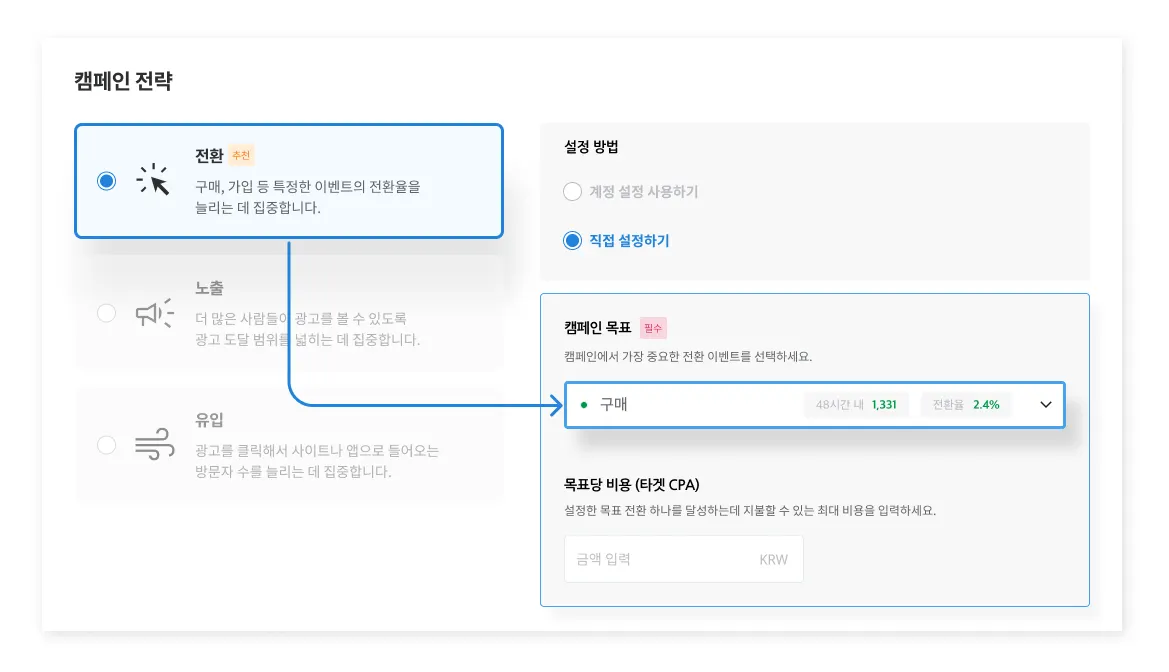
Task: Click the 노출 strategy card title
Action: 209,288
